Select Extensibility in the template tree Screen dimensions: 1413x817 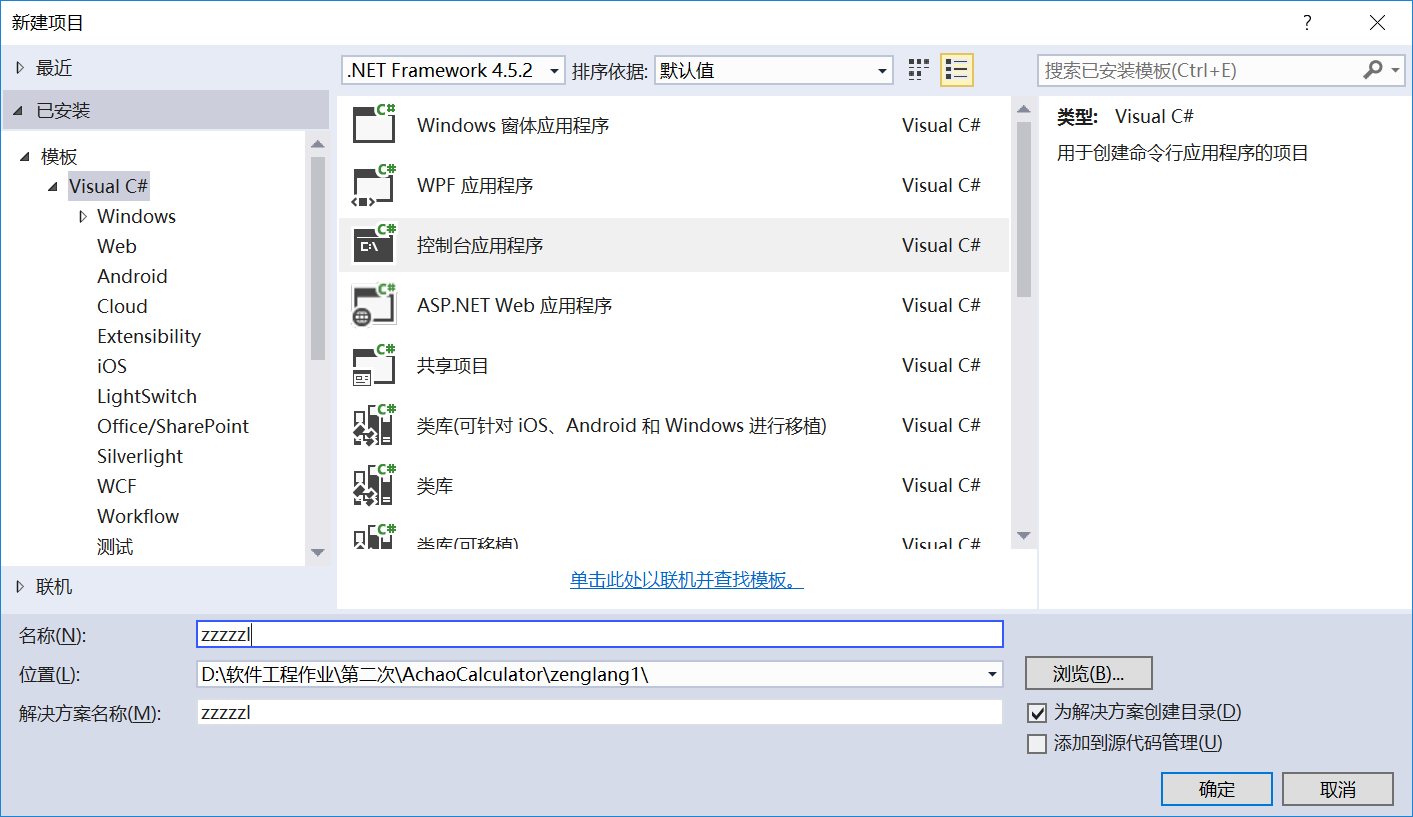point(149,336)
